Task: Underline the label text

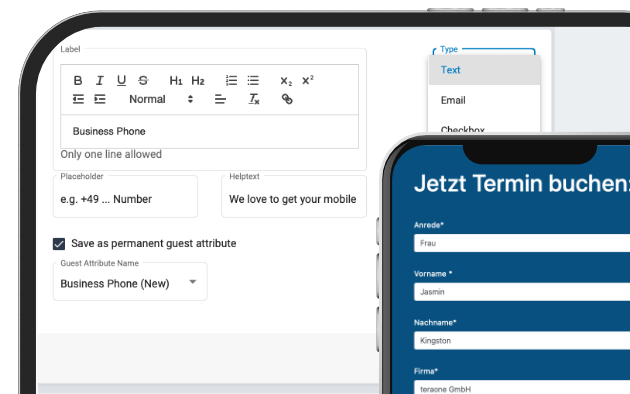Action: [x=121, y=80]
